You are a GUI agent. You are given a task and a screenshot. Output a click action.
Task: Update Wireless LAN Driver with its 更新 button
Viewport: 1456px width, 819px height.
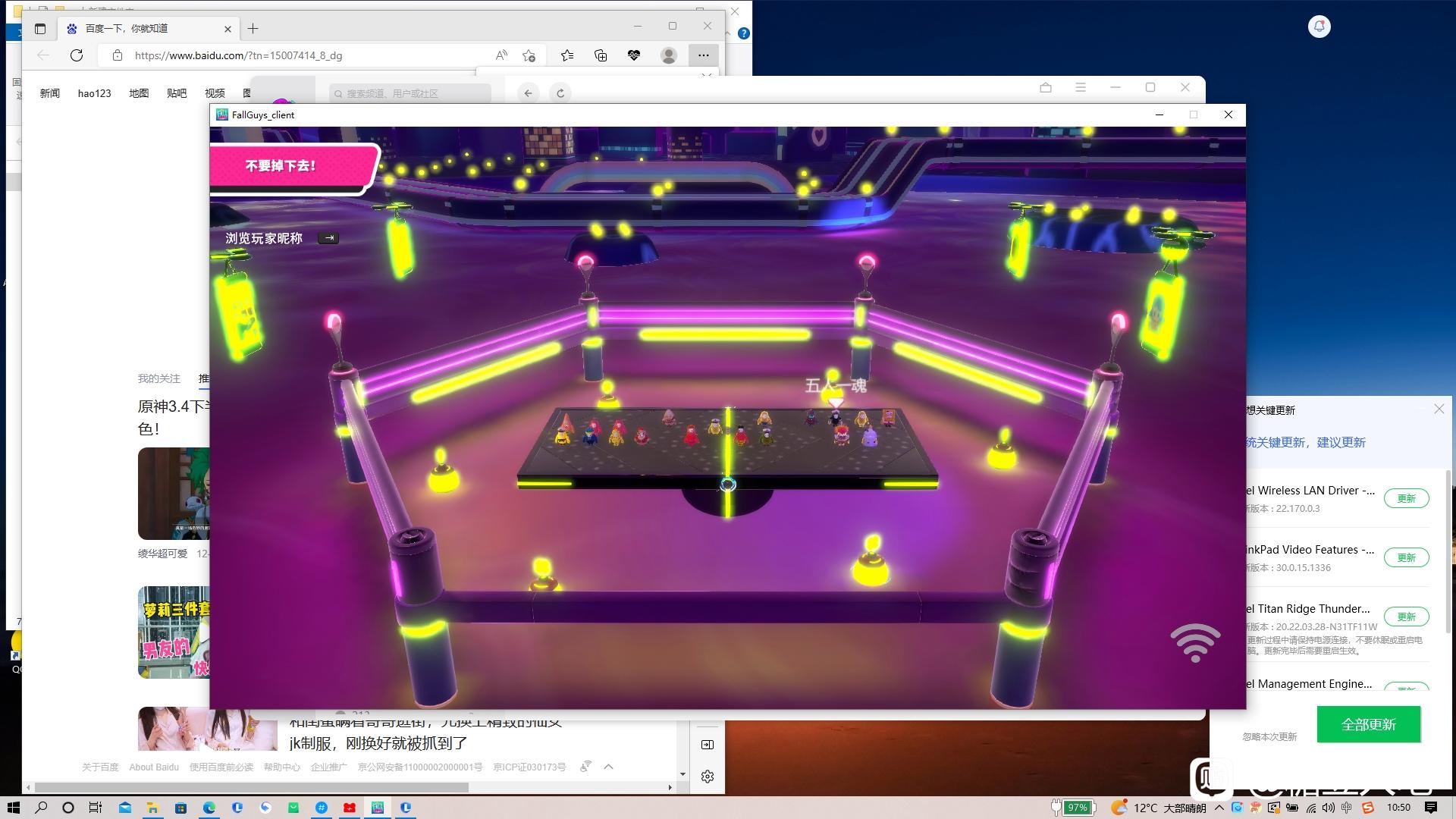click(1407, 498)
